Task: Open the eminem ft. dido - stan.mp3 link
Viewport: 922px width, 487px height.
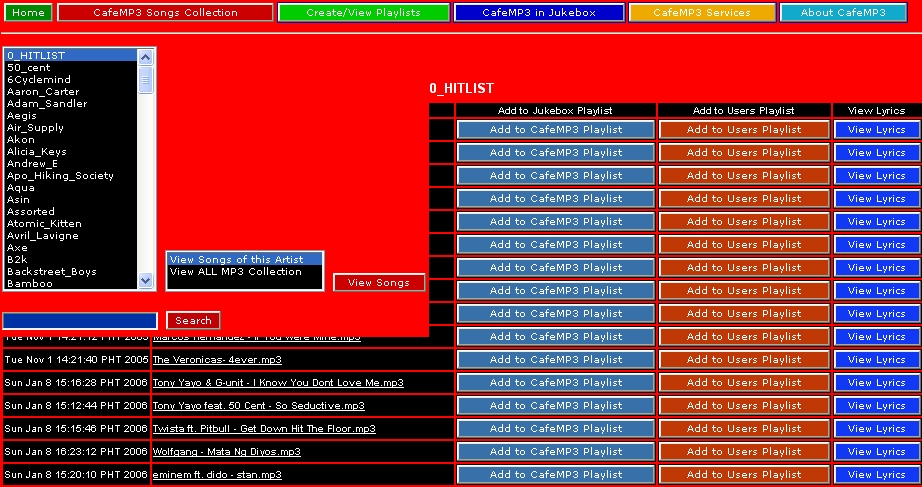Action: (217, 475)
